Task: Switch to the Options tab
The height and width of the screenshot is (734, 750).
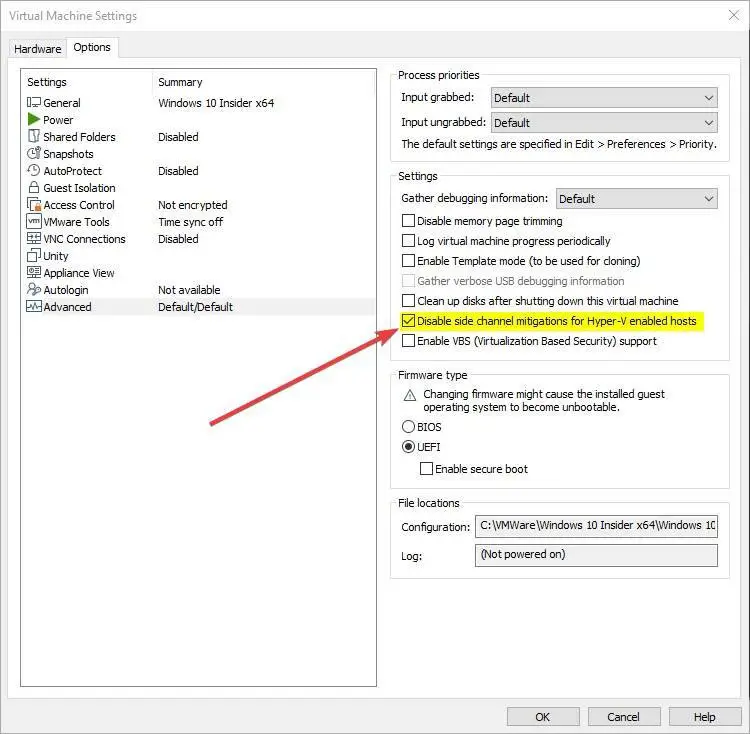Action: 92,47
